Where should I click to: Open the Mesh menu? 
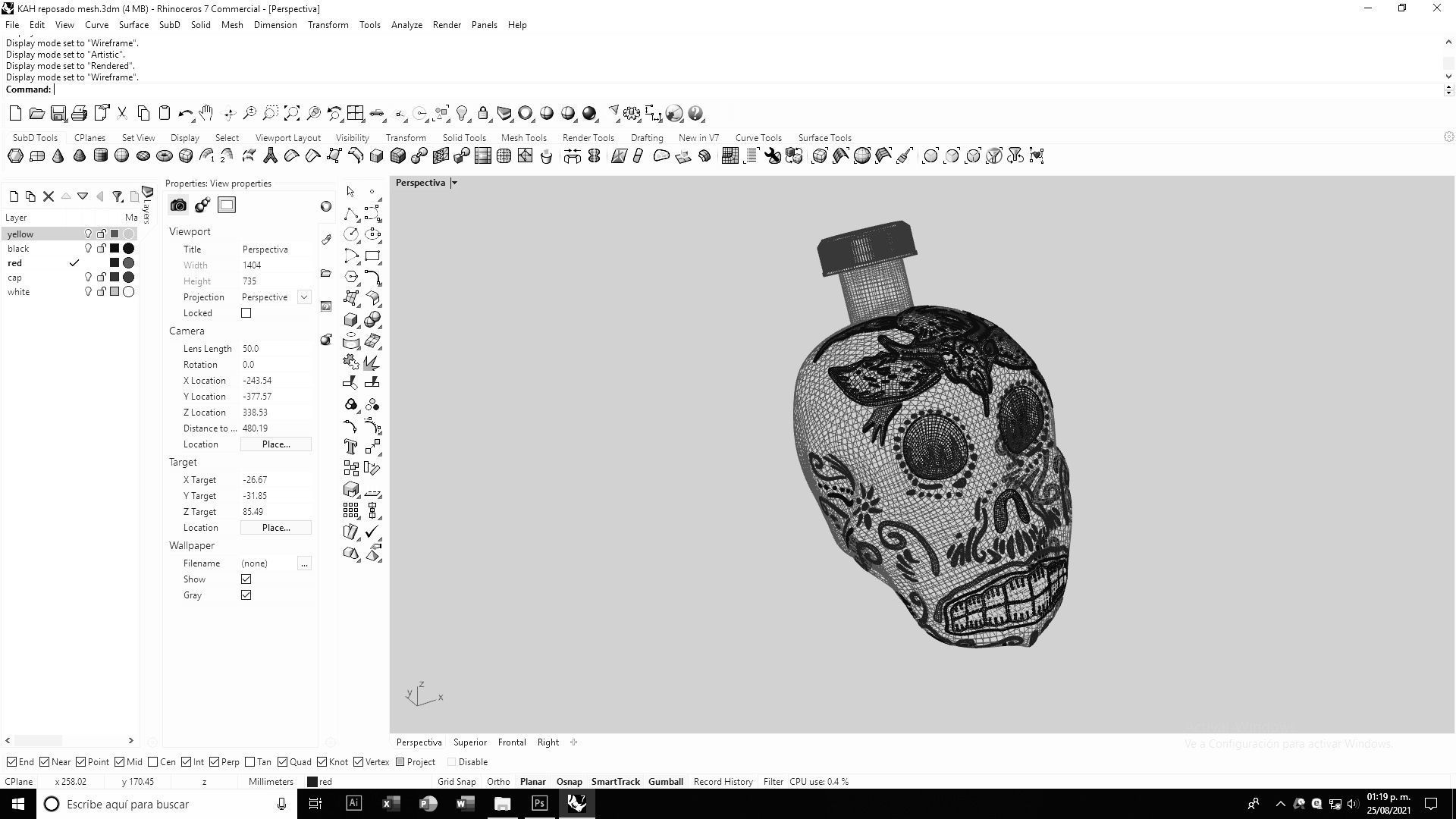coord(232,25)
